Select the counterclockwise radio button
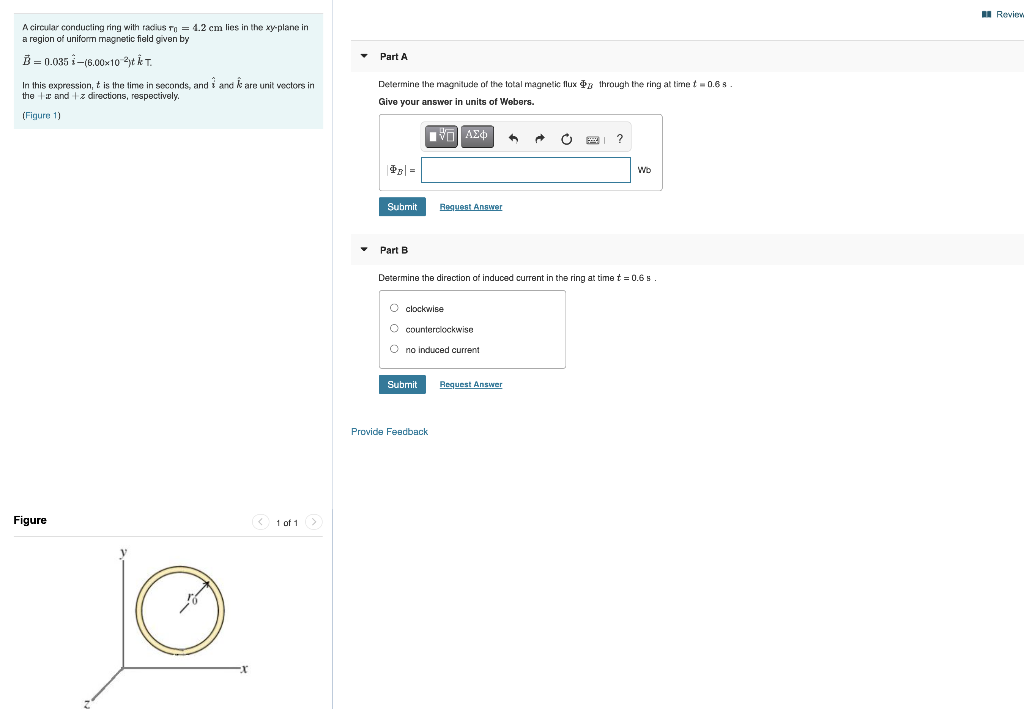Viewport: 1024px width, 709px height. tap(395, 329)
